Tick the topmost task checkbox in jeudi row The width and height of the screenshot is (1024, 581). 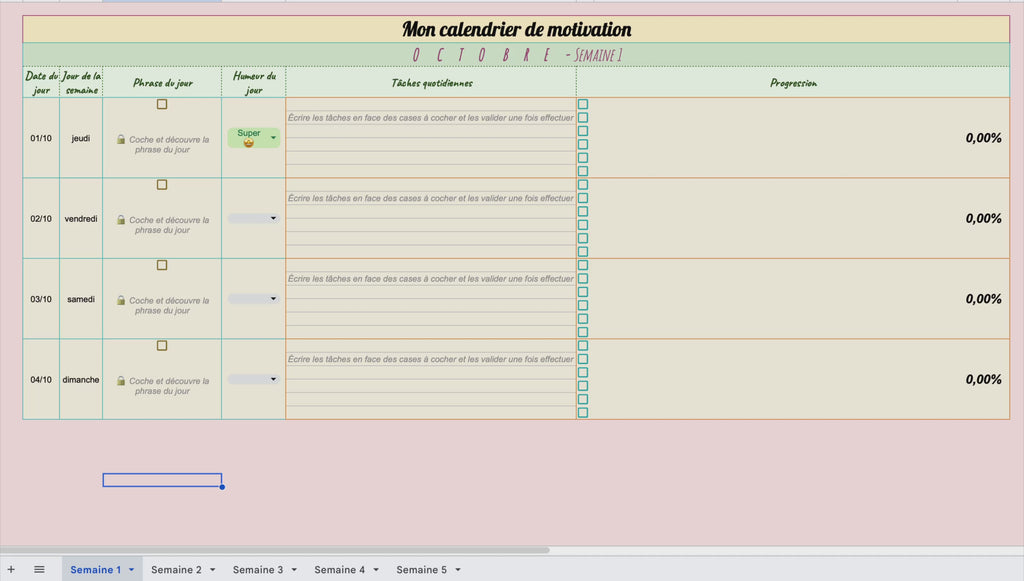[583, 104]
